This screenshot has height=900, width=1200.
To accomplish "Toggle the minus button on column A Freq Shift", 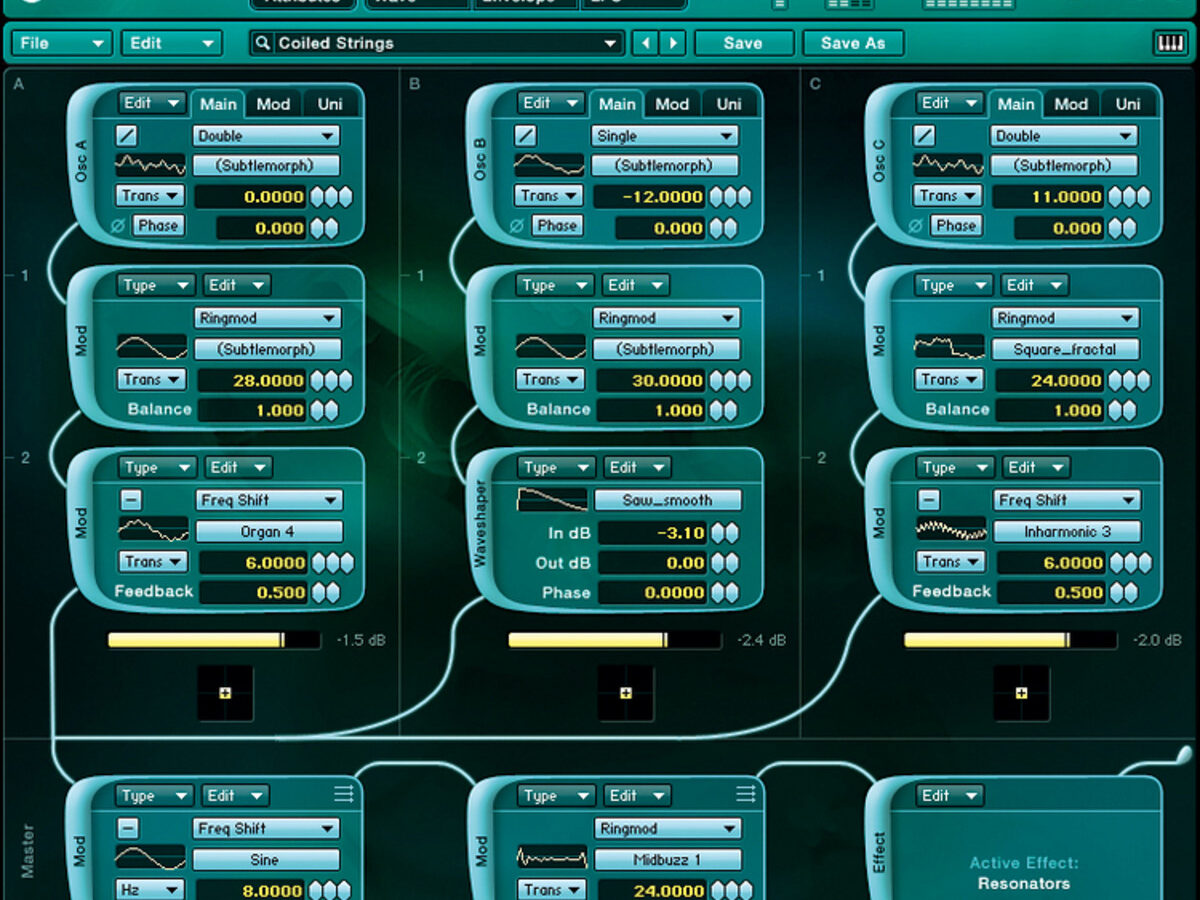I will (131, 500).
